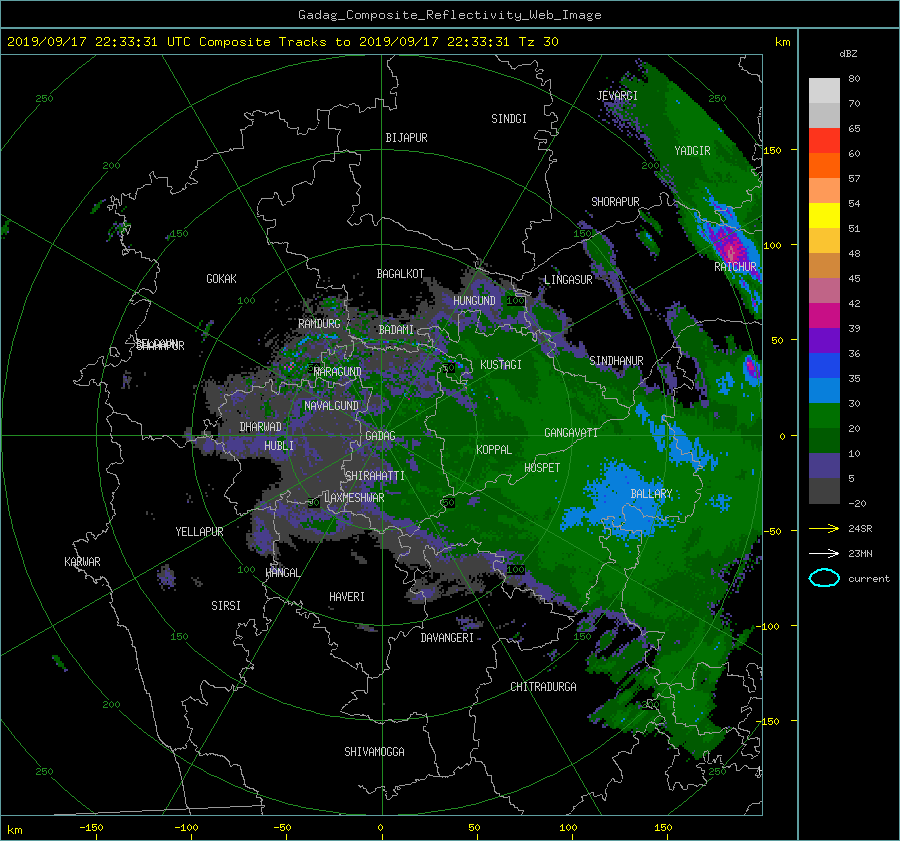Click the YADGIR city label

[692, 150]
